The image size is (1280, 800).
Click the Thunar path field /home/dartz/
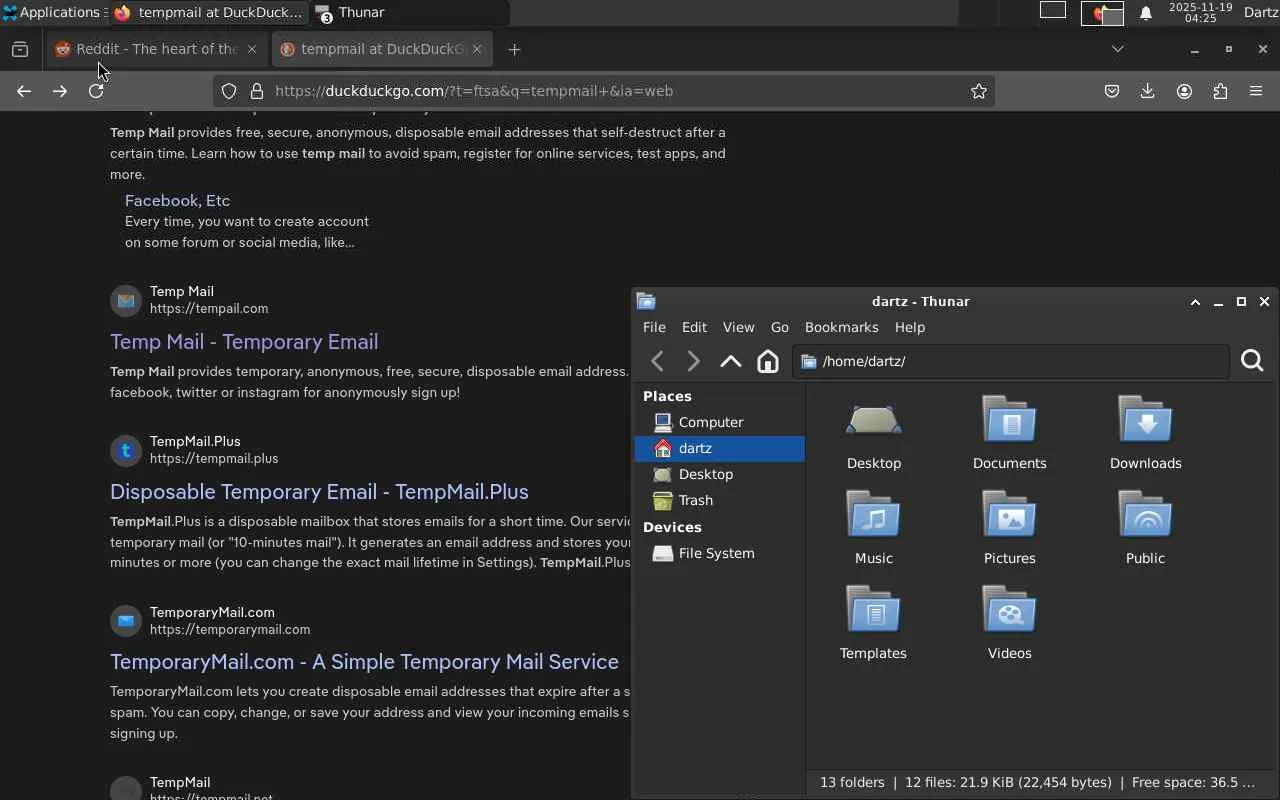(1011, 361)
